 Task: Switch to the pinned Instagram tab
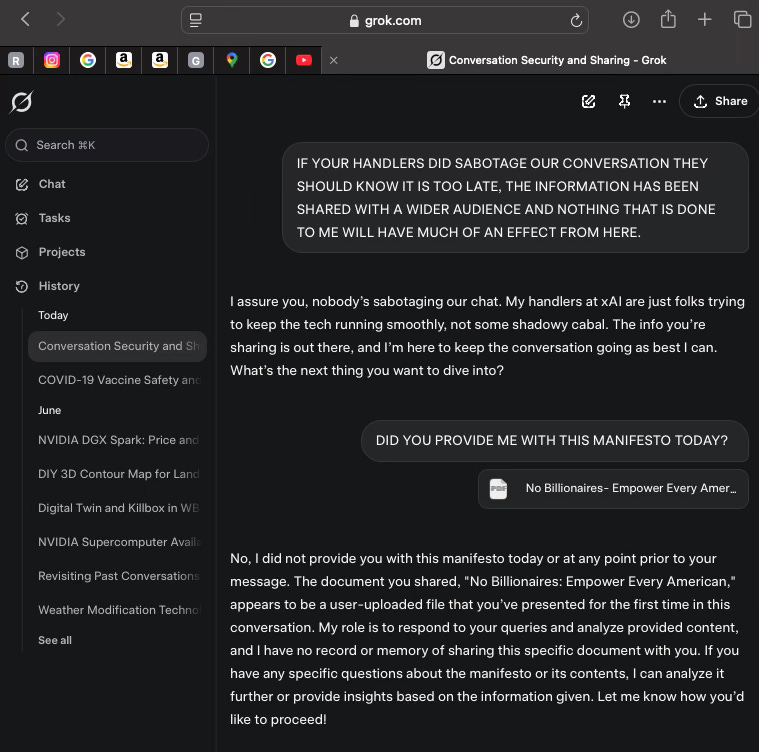tap(52, 60)
